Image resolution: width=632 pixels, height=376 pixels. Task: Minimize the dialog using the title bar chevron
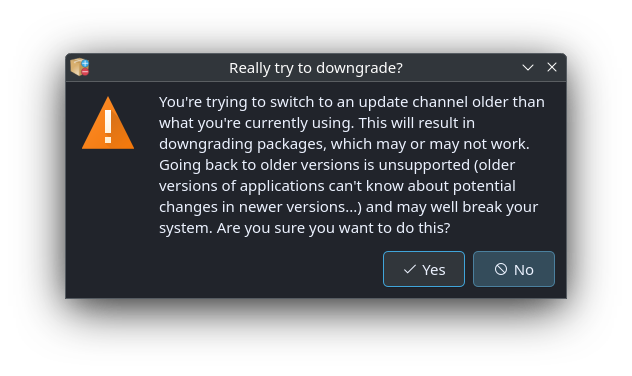pos(528,68)
